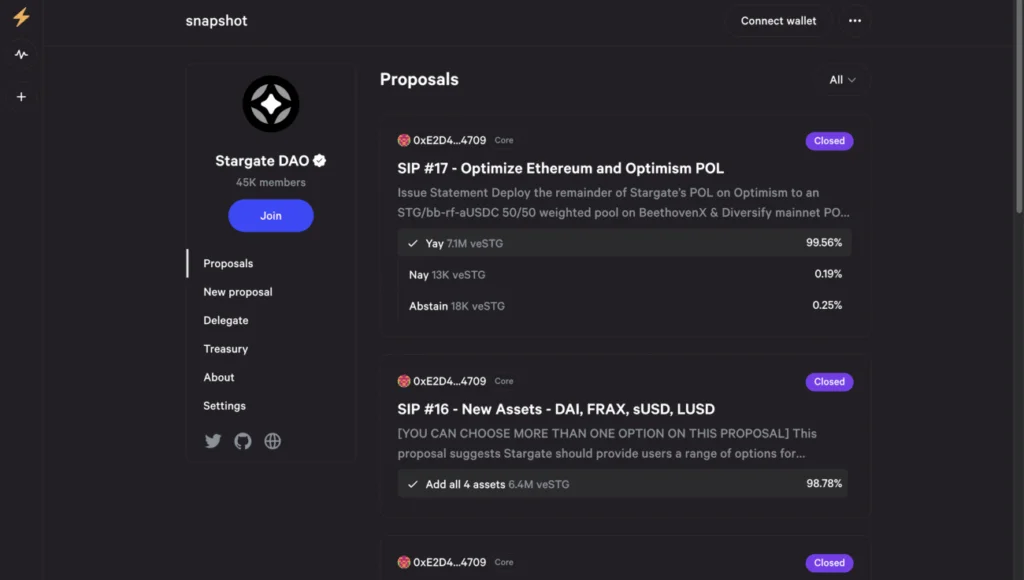Open the activity timeline pulse icon
The width and height of the screenshot is (1024, 580).
21,55
